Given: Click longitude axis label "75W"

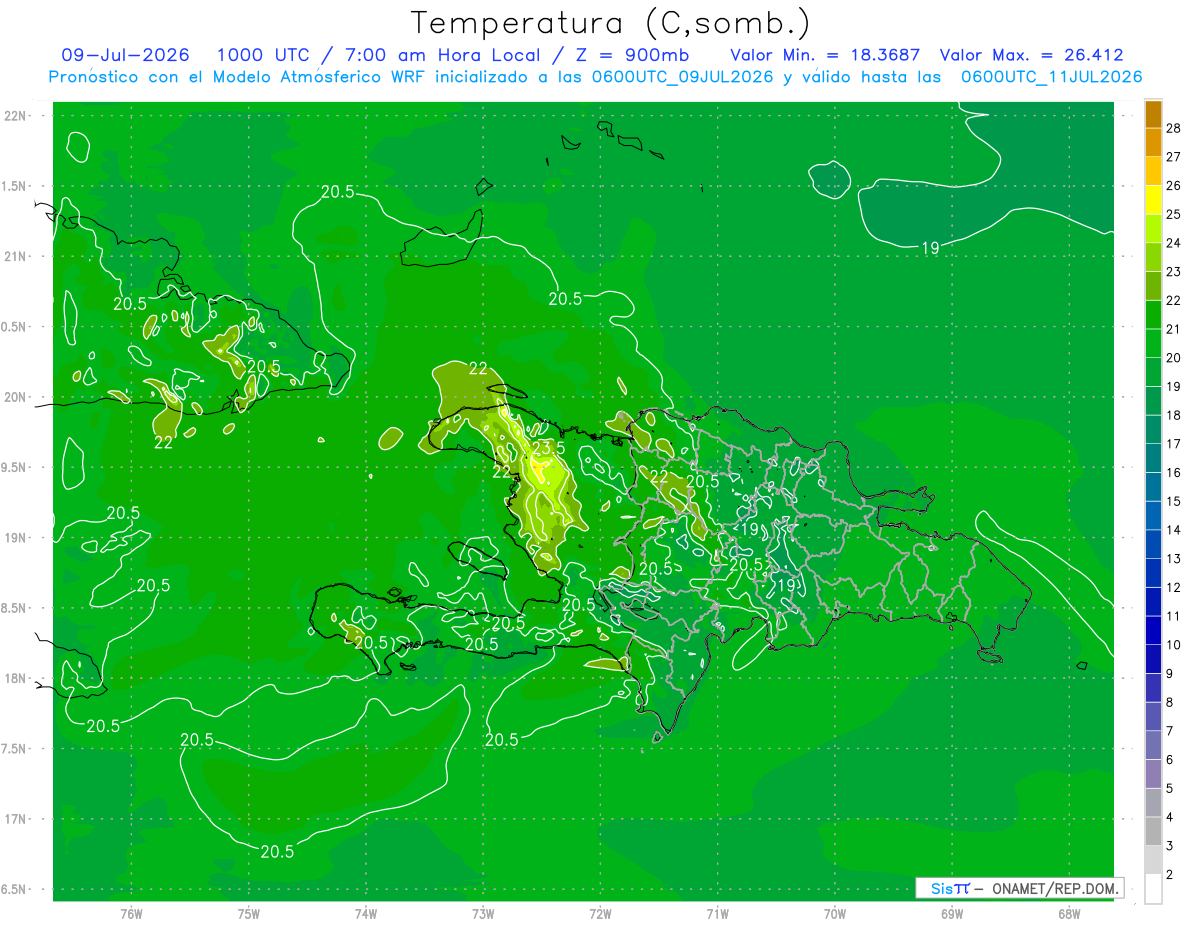Looking at the screenshot, I should pos(249,913).
